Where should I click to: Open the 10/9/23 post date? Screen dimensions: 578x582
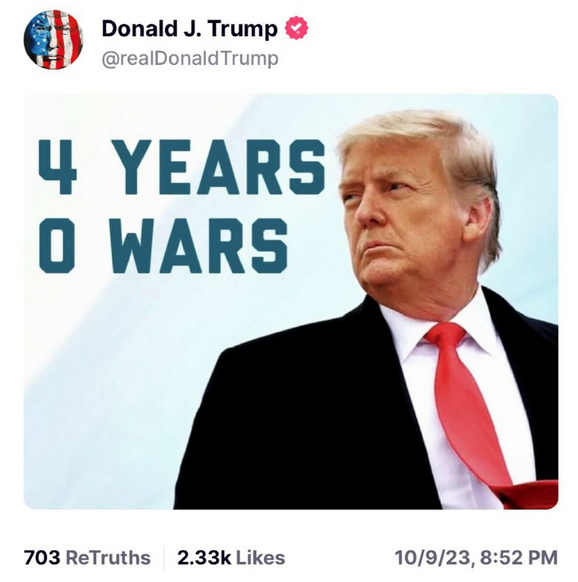[x=434, y=558]
